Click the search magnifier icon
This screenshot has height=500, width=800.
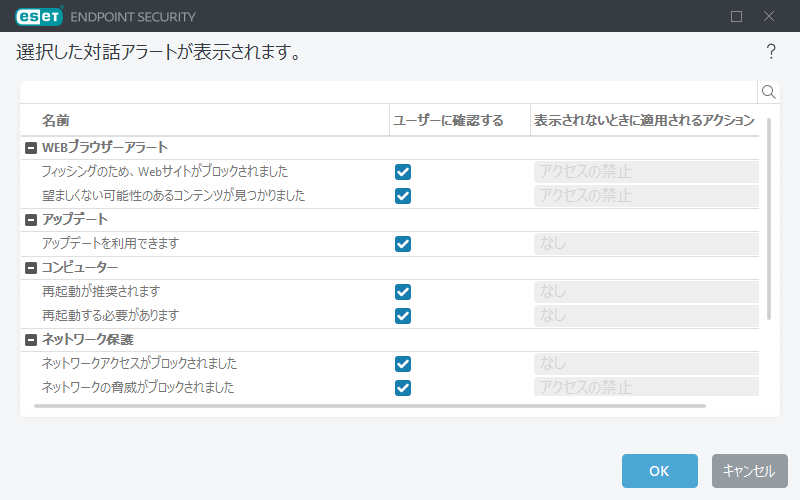click(x=768, y=92)
